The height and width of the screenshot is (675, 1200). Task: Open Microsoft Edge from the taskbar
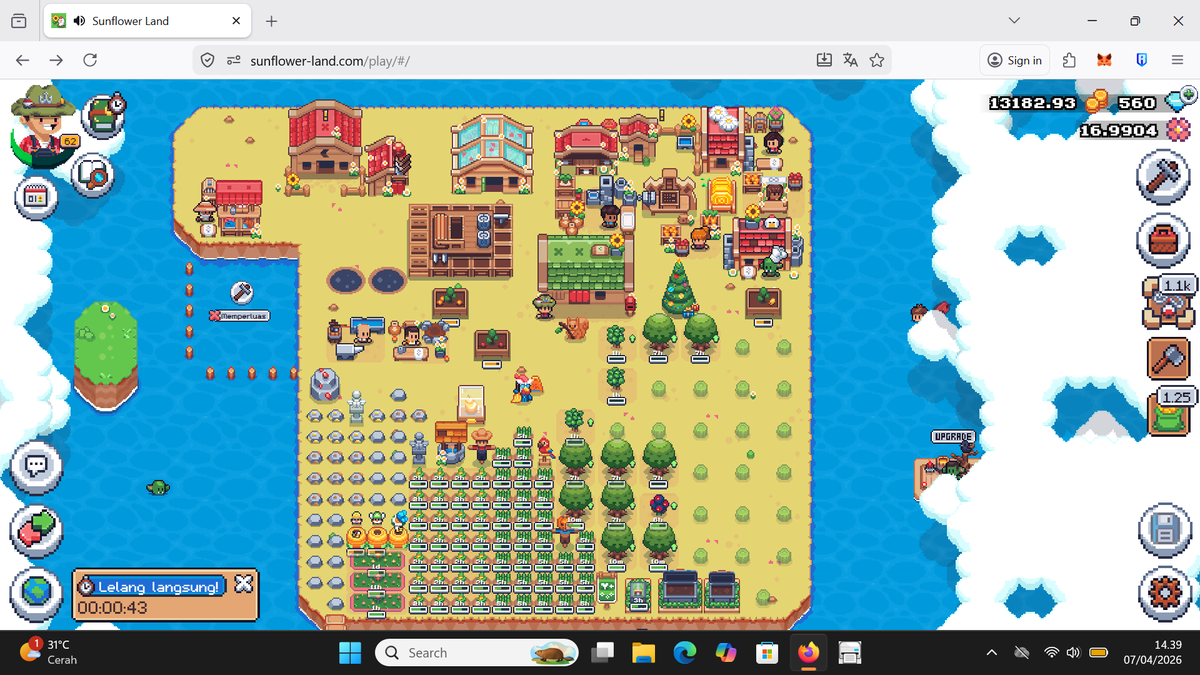684,653
